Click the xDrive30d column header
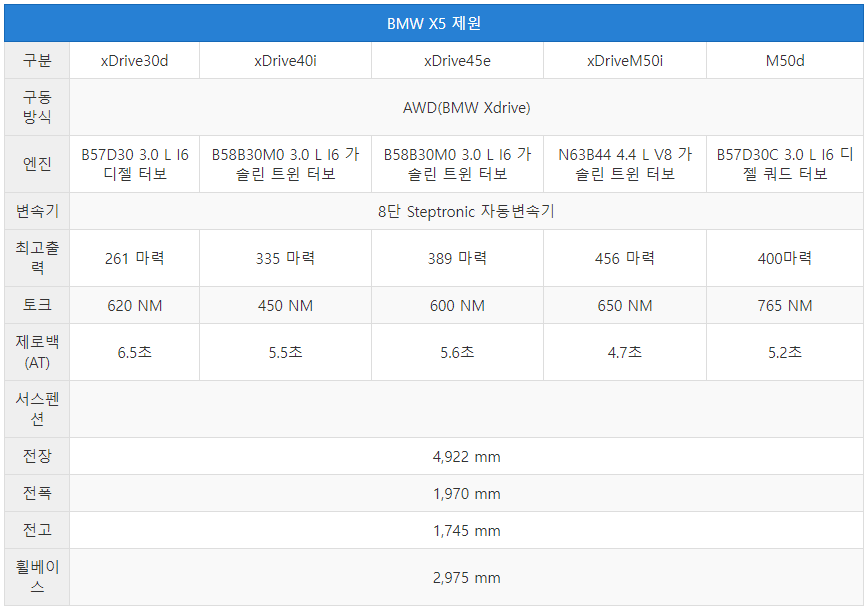 point(134,60)
